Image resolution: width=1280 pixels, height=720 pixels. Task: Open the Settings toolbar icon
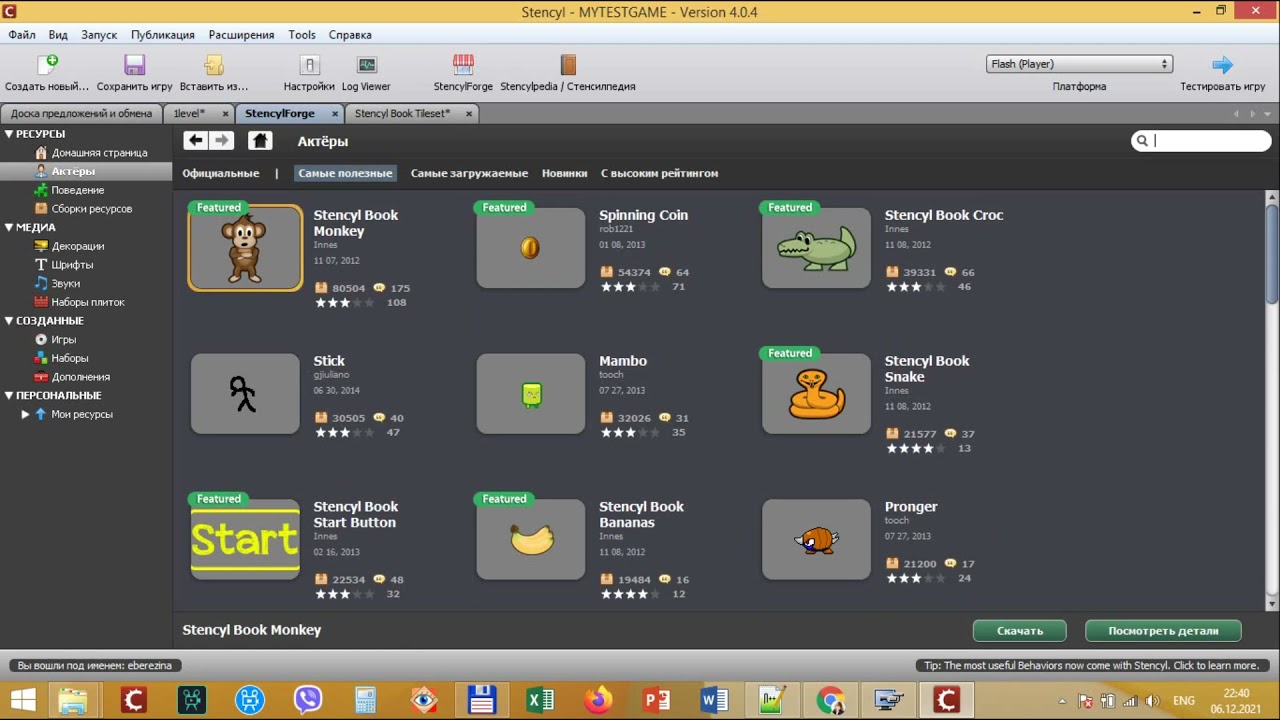(x=309, y=65)
